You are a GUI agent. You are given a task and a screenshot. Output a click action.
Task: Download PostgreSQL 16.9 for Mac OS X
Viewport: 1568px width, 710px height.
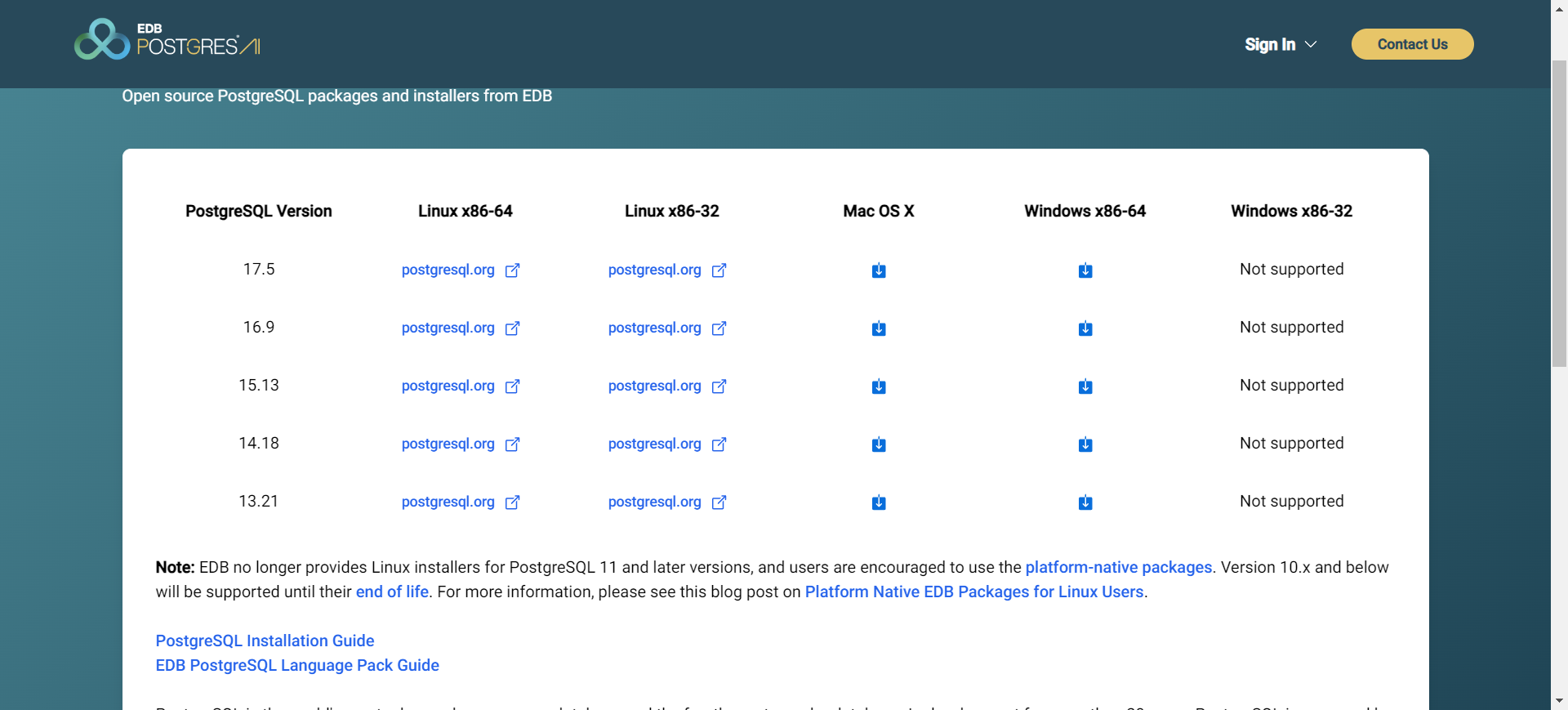point(879,328)
